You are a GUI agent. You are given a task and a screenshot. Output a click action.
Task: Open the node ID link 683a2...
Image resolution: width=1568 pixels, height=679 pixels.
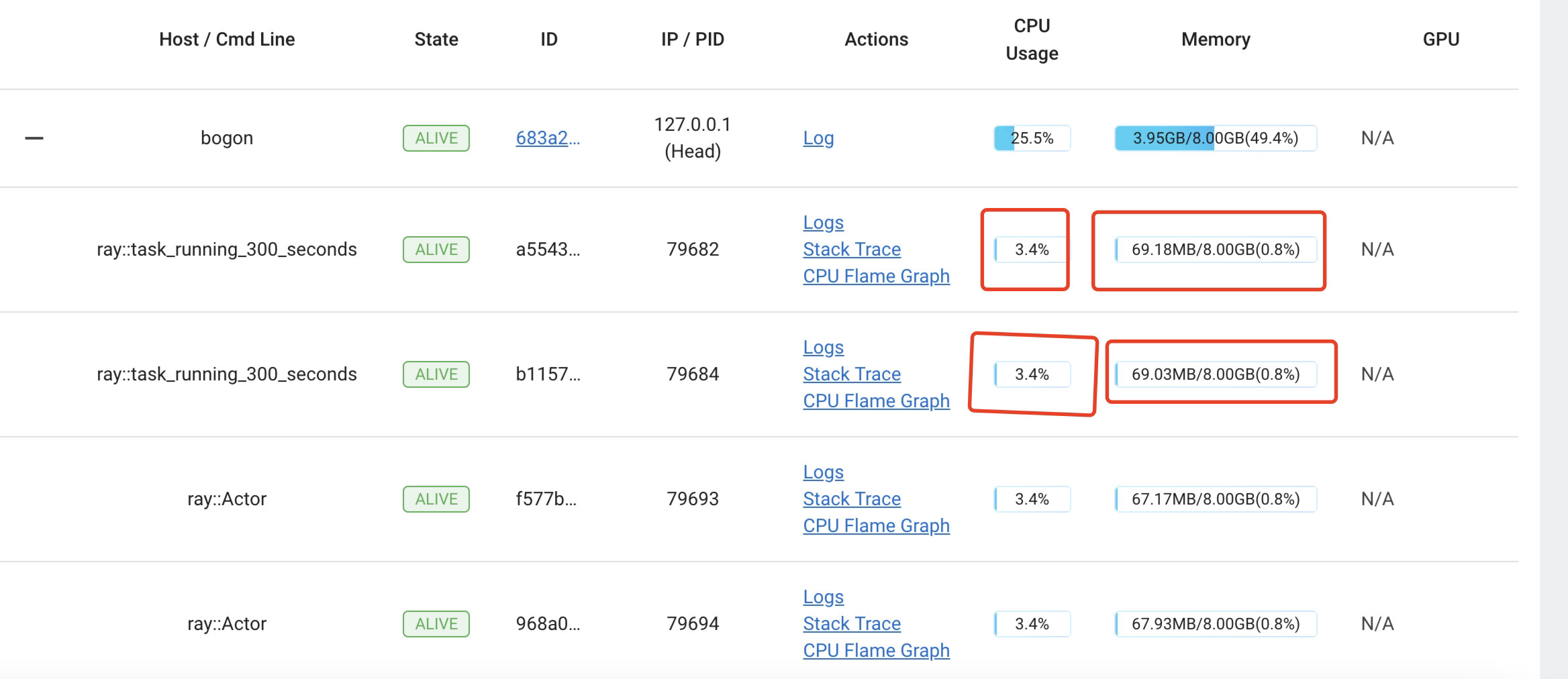548,138
